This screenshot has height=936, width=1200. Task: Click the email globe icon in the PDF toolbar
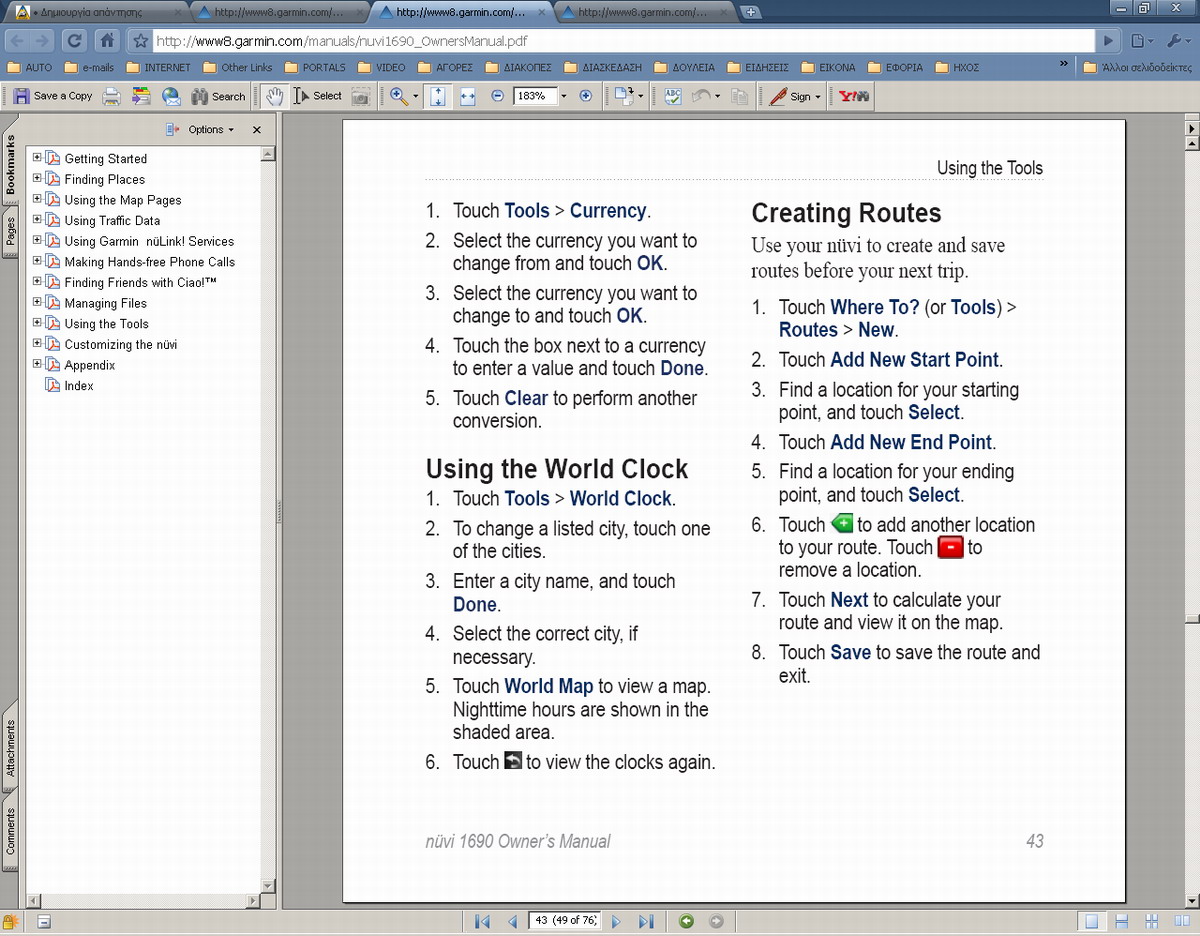(171, 96)
